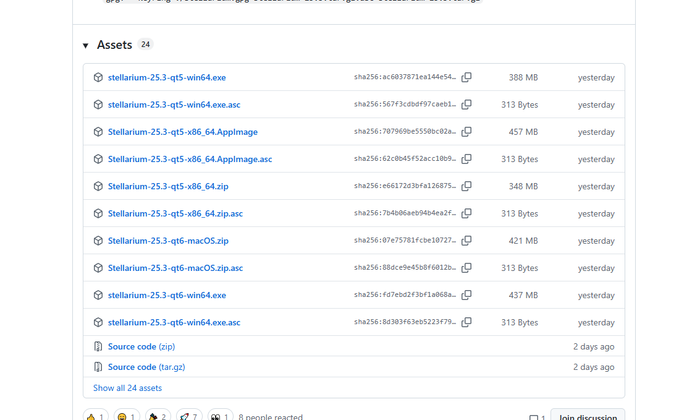Copy SHA256 hash for Stellarium-25.3-qt5-x86_64.zip.asc
This screenshot has height=420, width=700.
tap(467, 213)
